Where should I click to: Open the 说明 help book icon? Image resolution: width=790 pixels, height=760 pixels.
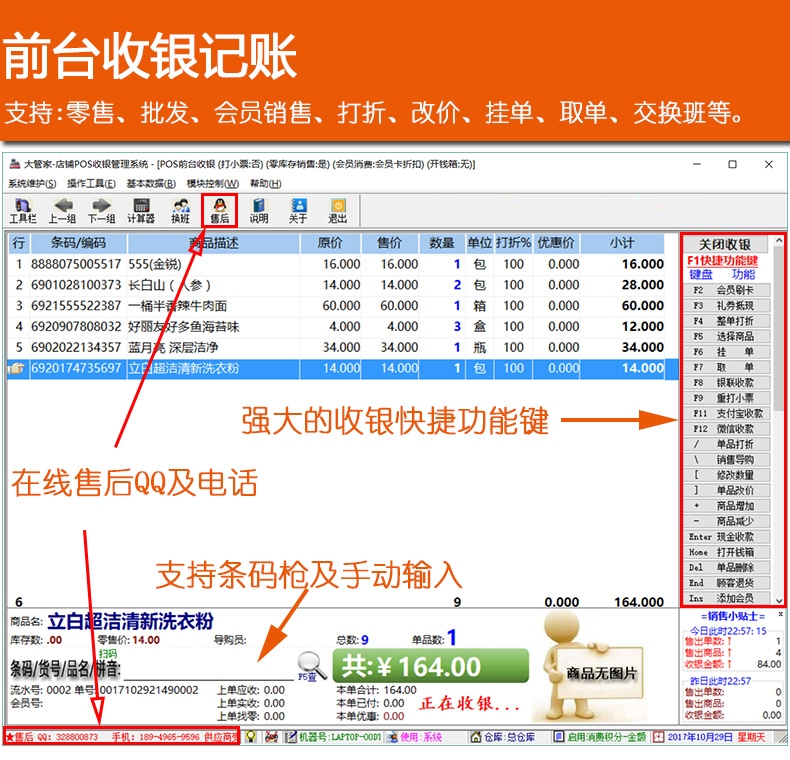click(x=258, y=211)
